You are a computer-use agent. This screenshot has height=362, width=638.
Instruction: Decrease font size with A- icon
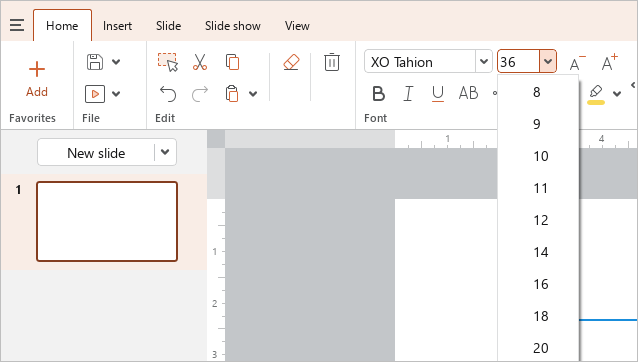coord(577,62)
